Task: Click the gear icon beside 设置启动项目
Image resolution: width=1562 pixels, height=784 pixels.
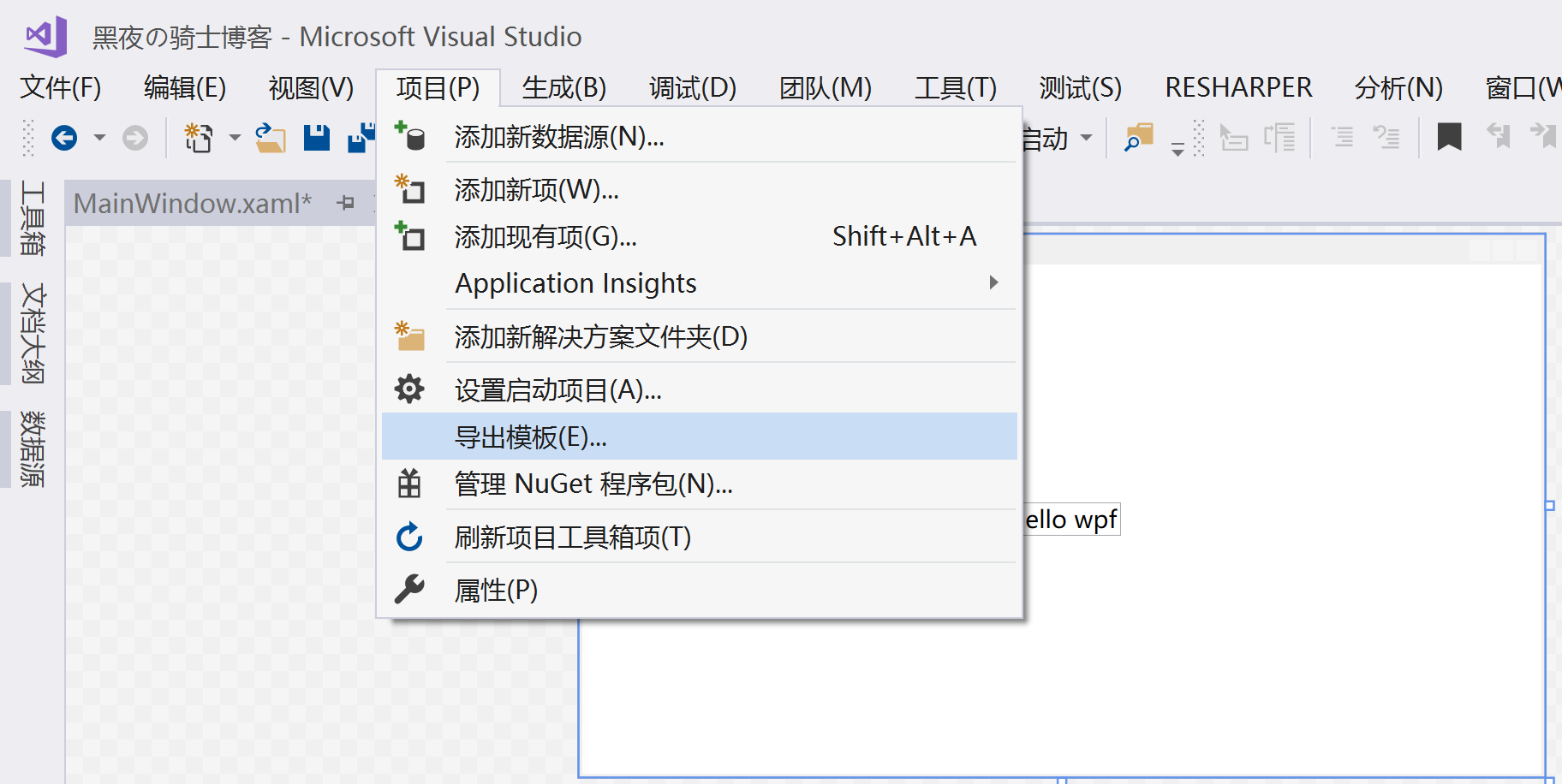Action: pyautogui.click(x=409, y=389)
